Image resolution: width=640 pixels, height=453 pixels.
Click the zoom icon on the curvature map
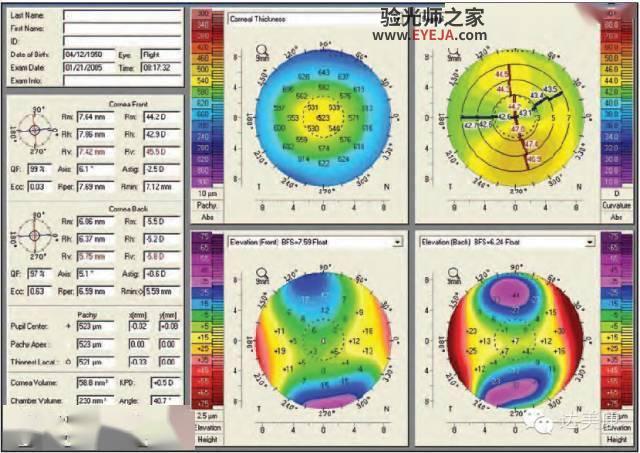(453, 51)
